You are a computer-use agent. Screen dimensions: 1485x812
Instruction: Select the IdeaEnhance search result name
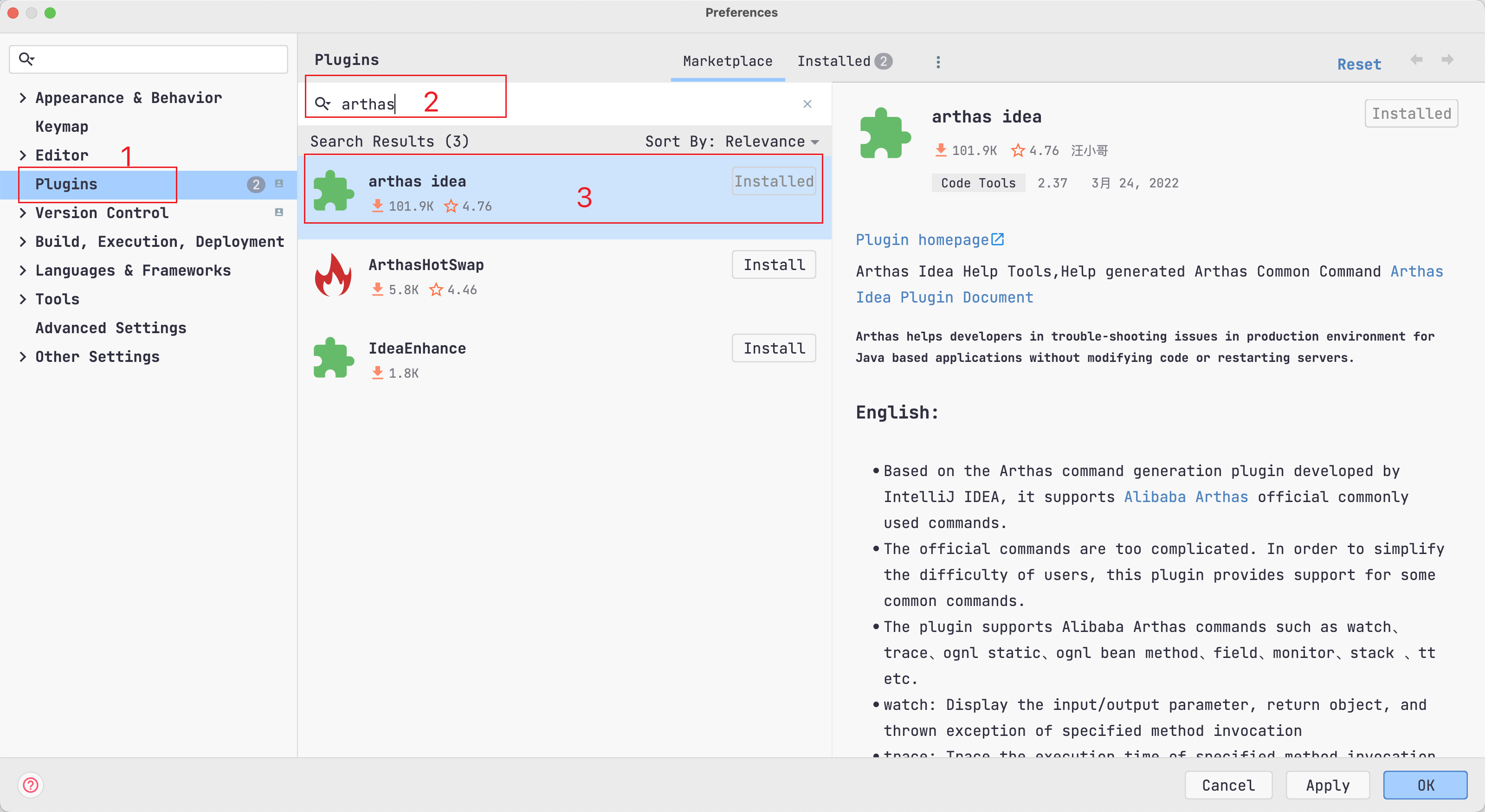(417, 348)
